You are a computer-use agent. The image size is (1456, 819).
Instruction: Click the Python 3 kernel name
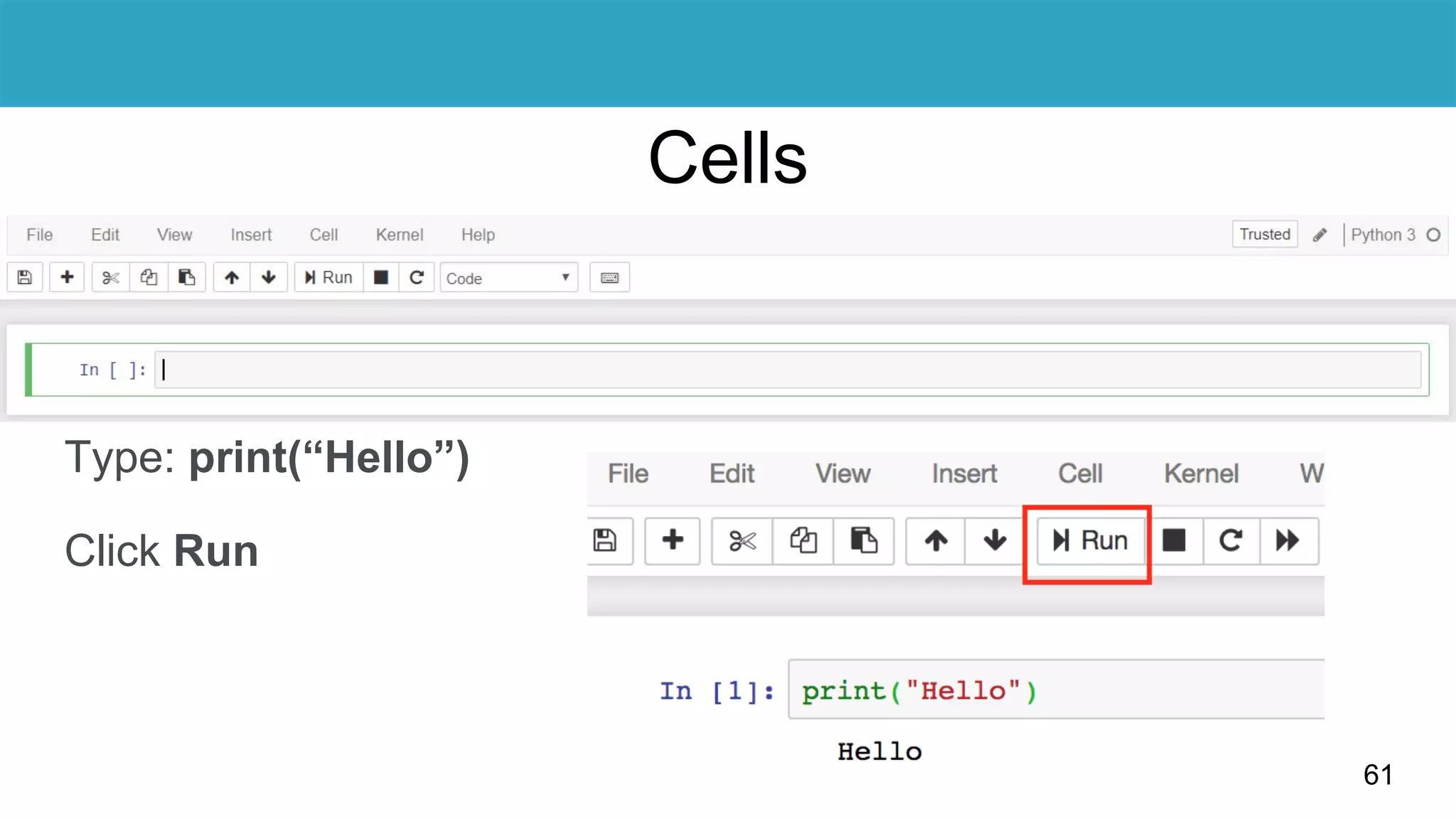pos(1383,235)
